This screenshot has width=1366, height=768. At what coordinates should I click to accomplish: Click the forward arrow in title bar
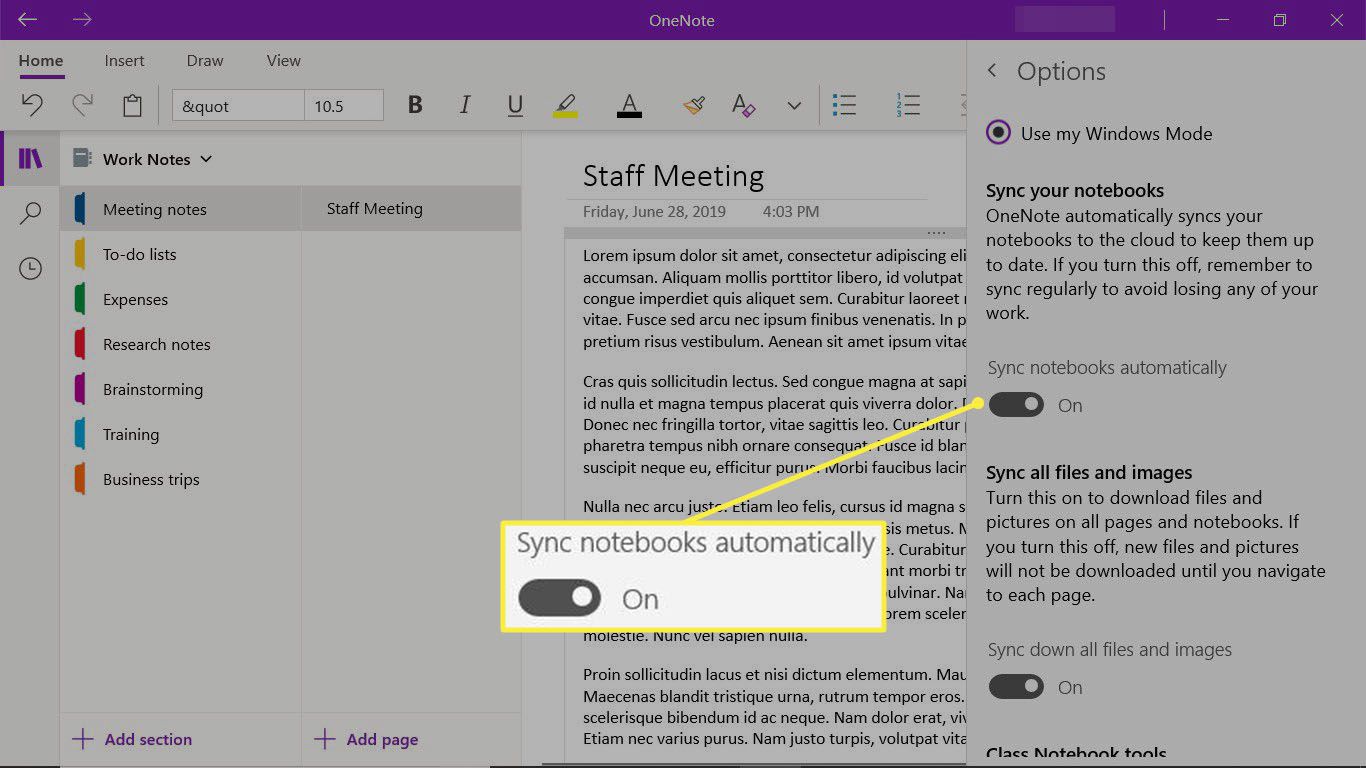point(82,20)
